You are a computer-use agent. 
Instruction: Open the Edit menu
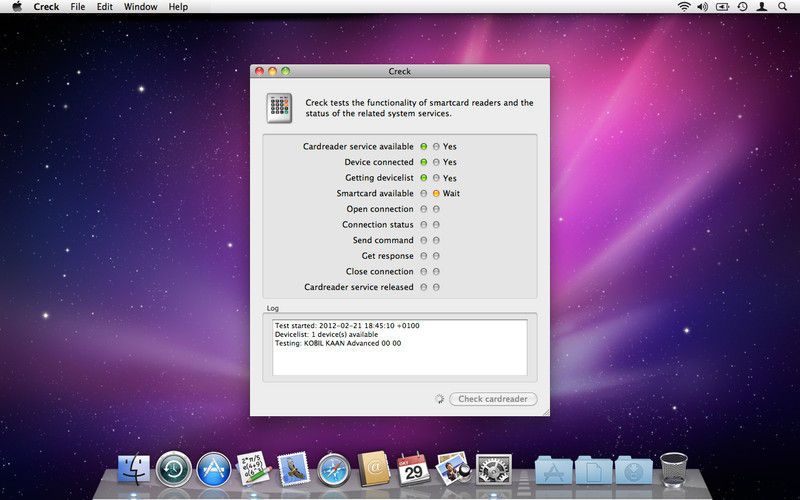105,7
